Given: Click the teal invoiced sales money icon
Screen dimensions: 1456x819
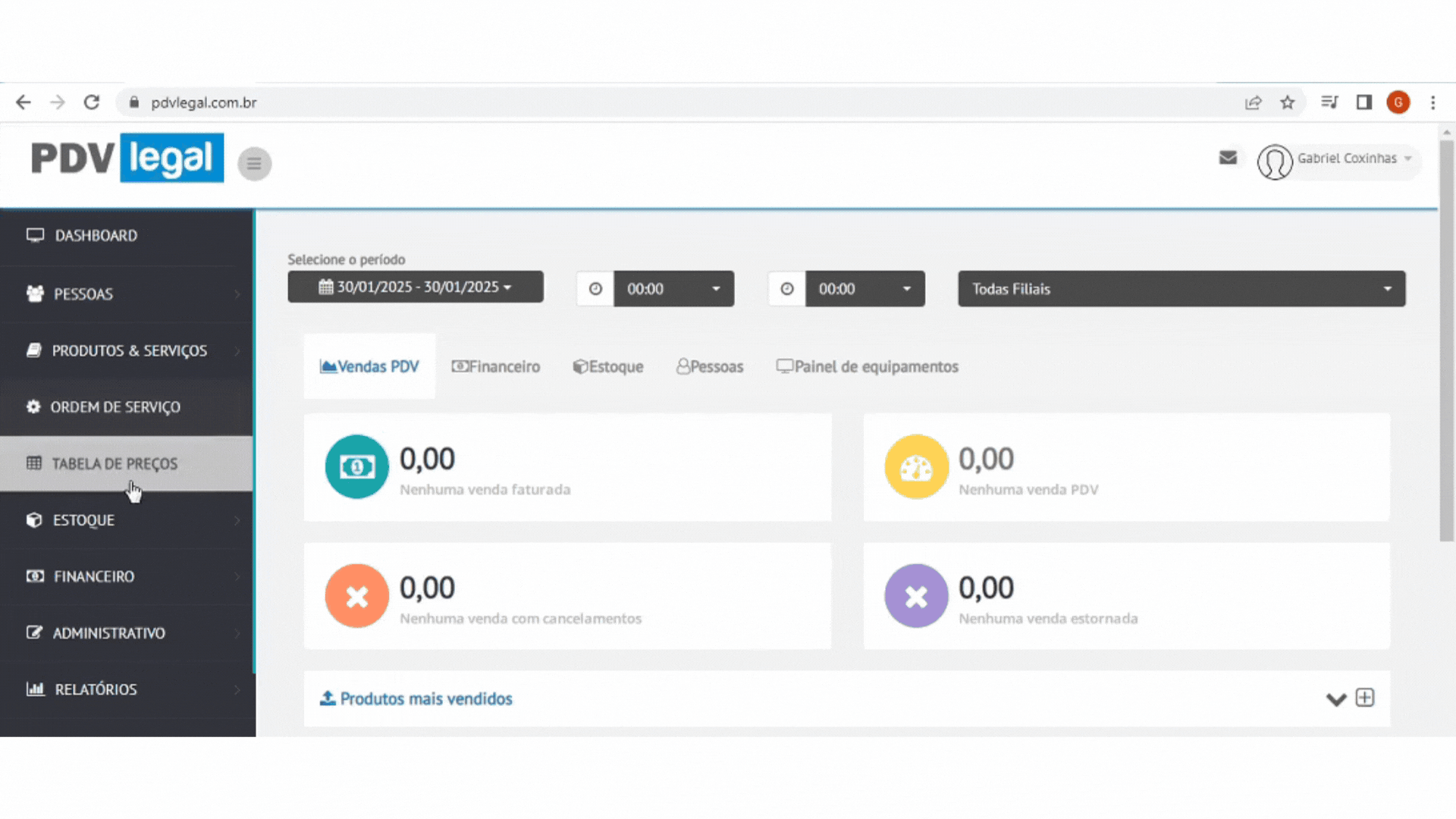Looking at the screenshot, I should click(356, 466).
